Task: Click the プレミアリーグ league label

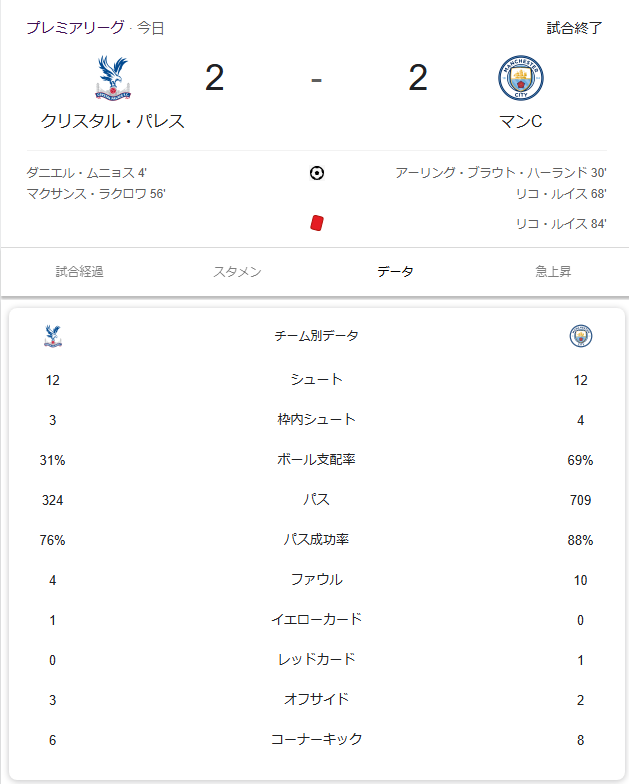Action: point(76,28)
